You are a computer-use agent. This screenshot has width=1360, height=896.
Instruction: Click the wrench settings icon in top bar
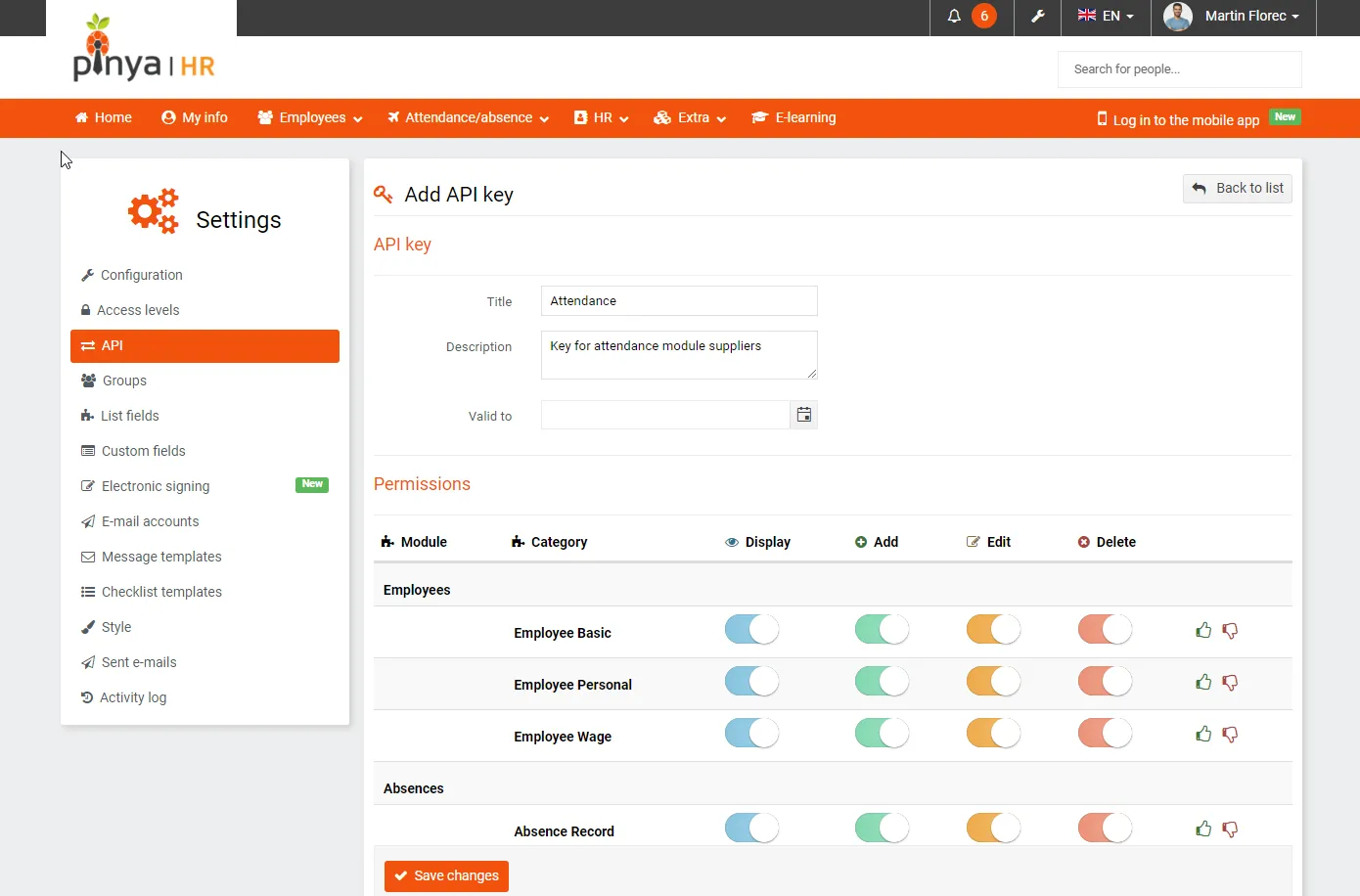coord(1037,16)
